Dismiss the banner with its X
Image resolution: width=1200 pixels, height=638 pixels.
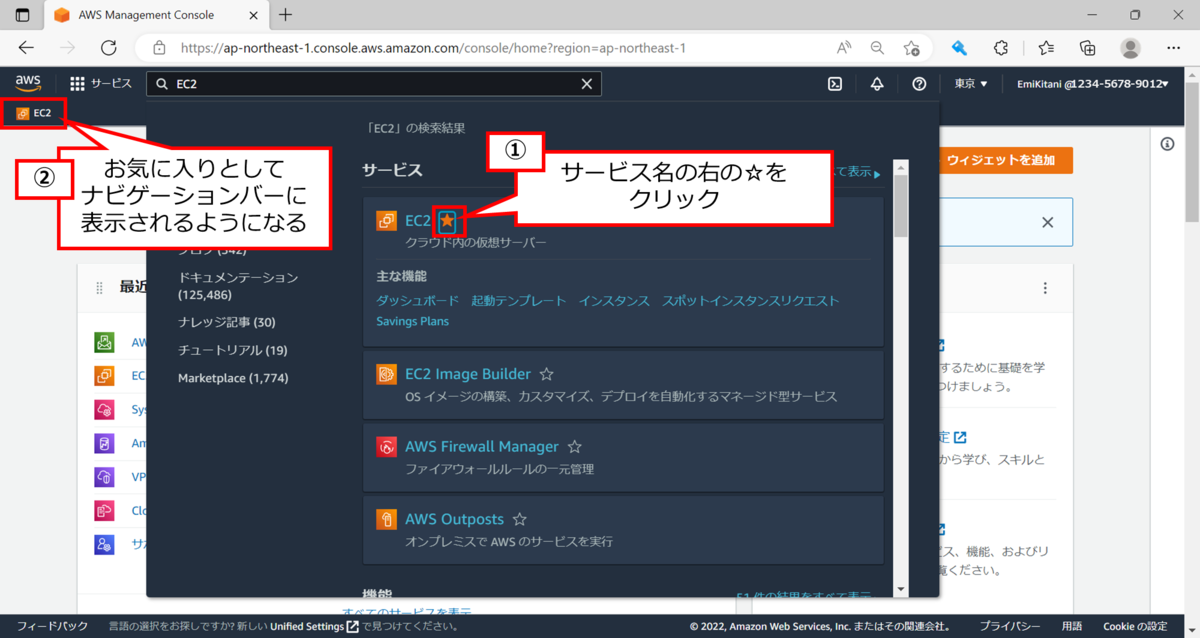(x=1048, y=222)
